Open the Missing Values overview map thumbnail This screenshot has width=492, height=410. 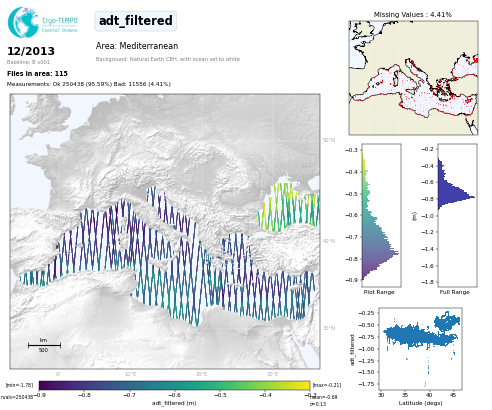[x=413, y=78]
